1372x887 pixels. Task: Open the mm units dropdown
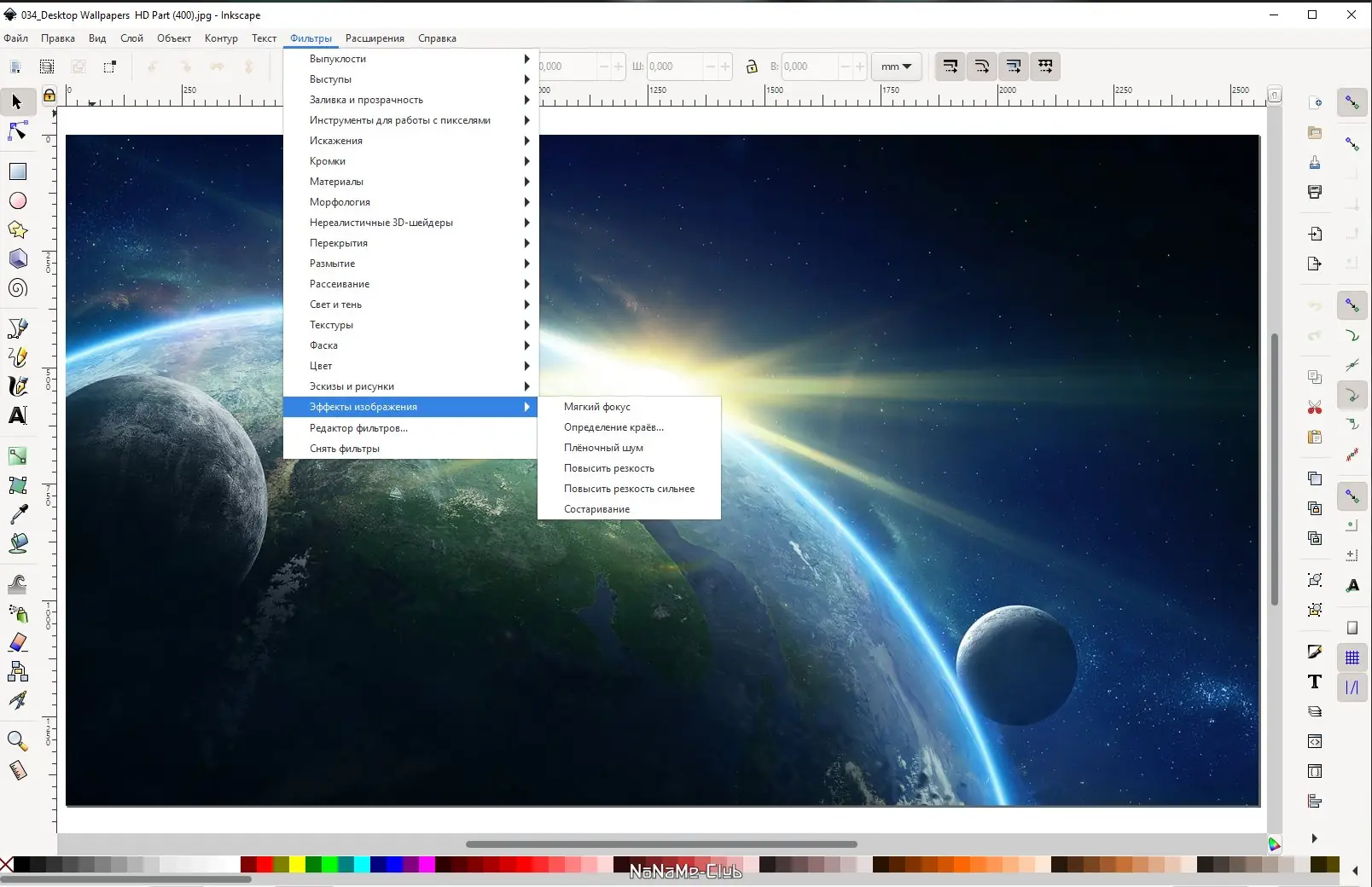(x=896, y=67)
